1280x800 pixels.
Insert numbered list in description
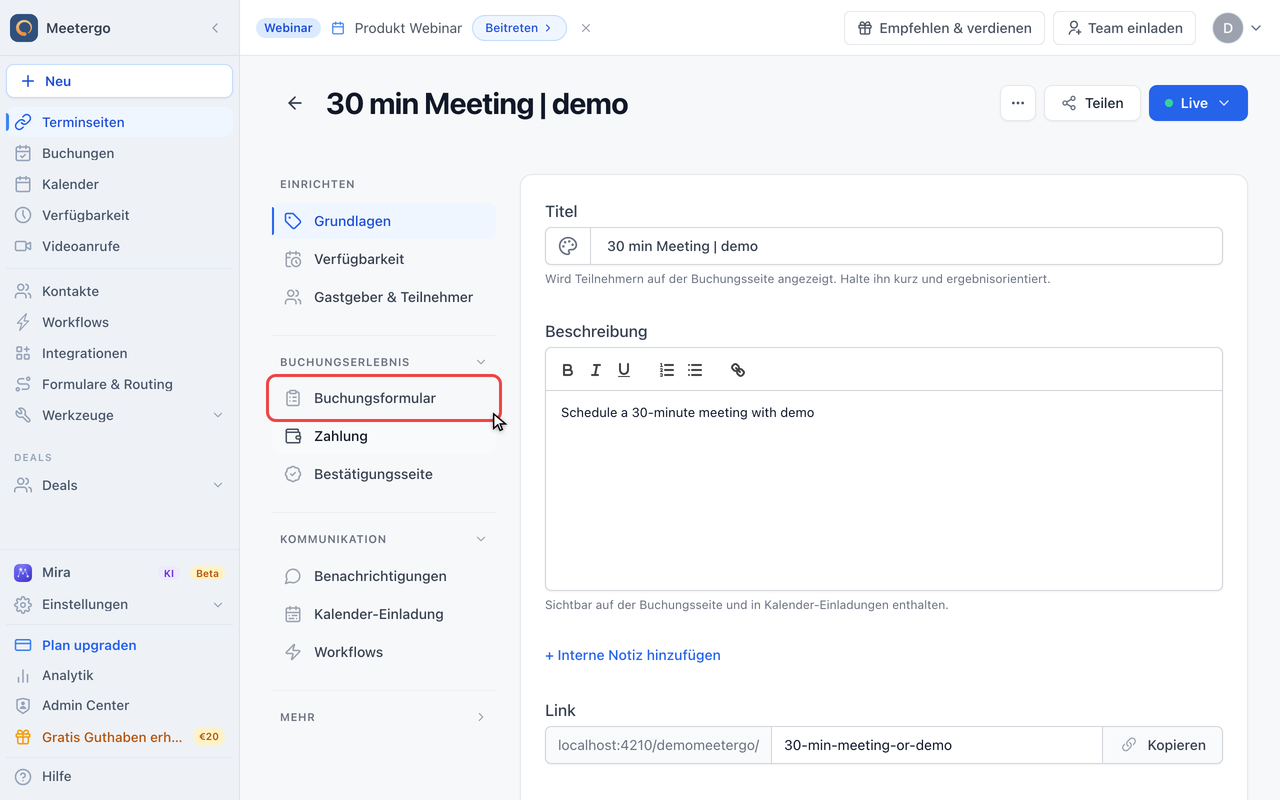667,370
